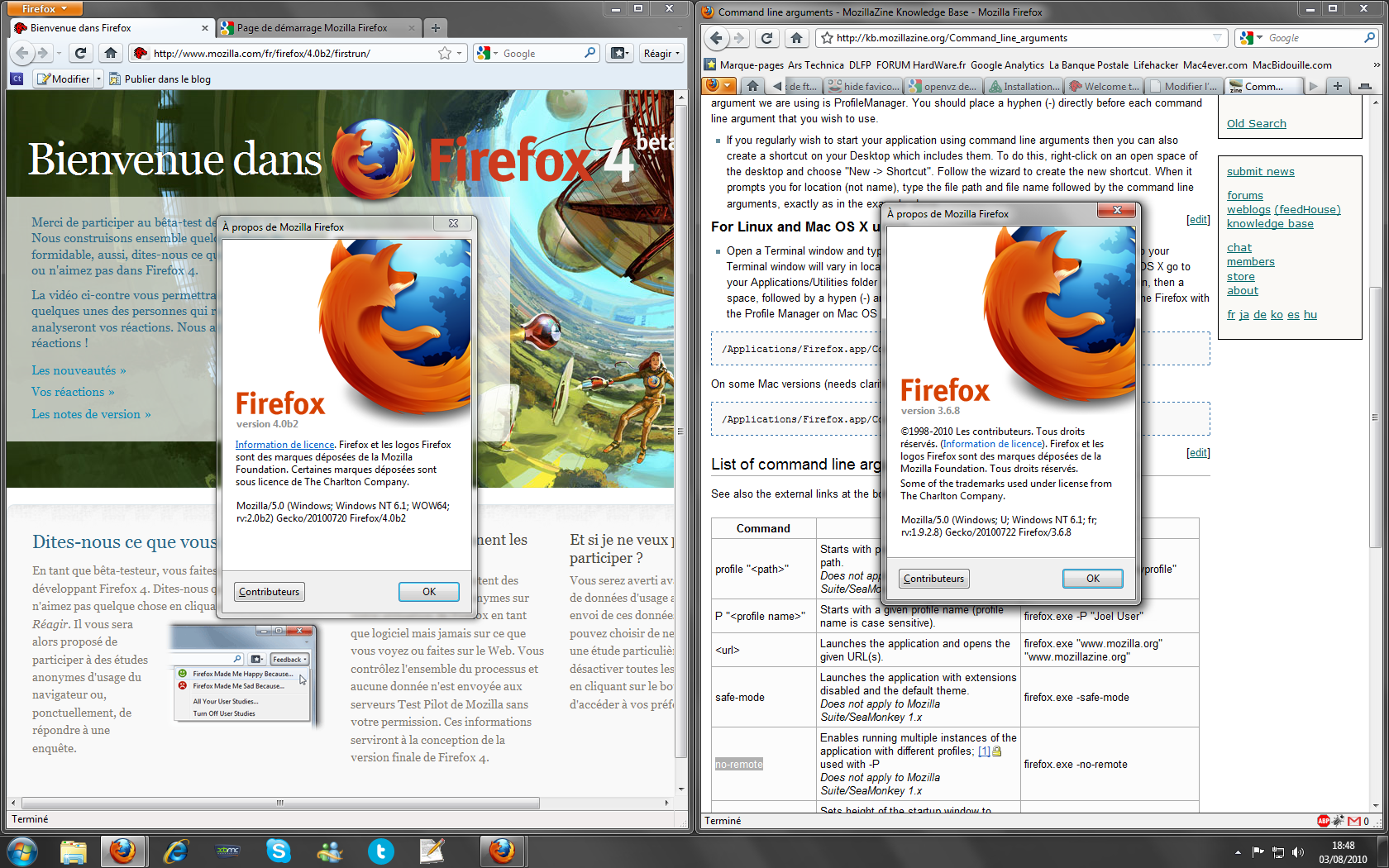1389x868 pixels.
Task: Click 'Publier dans le blog' toolbar item
Action: 160,79
